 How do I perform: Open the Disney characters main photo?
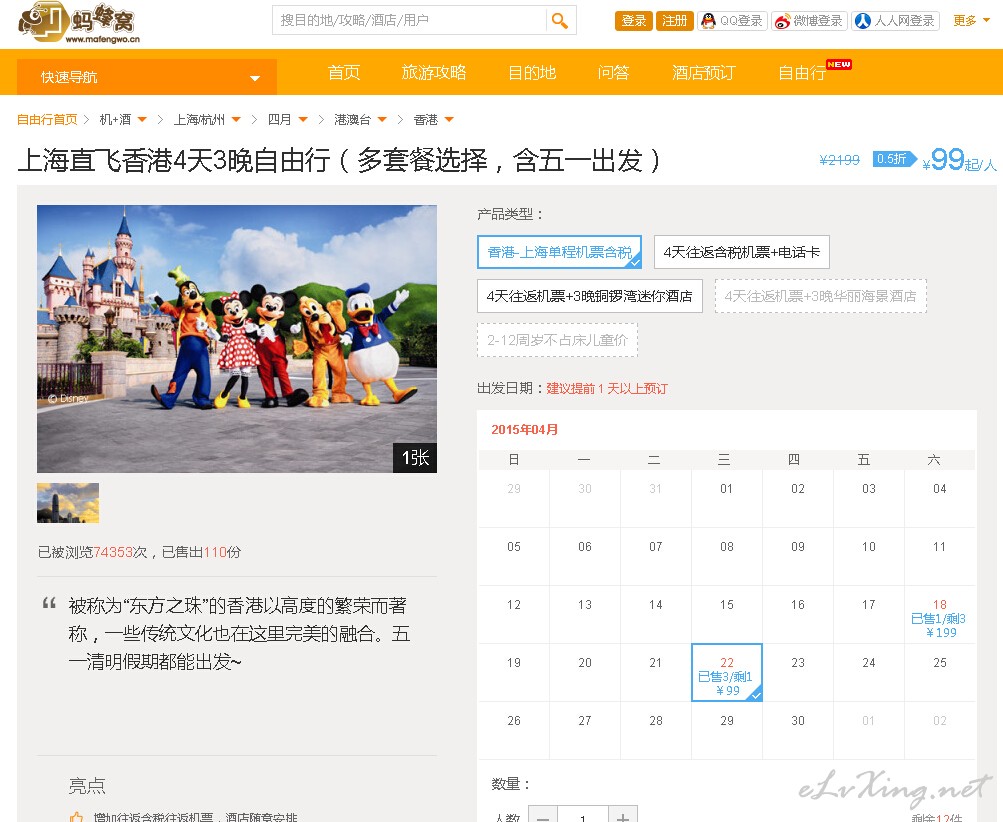point(237,339)
